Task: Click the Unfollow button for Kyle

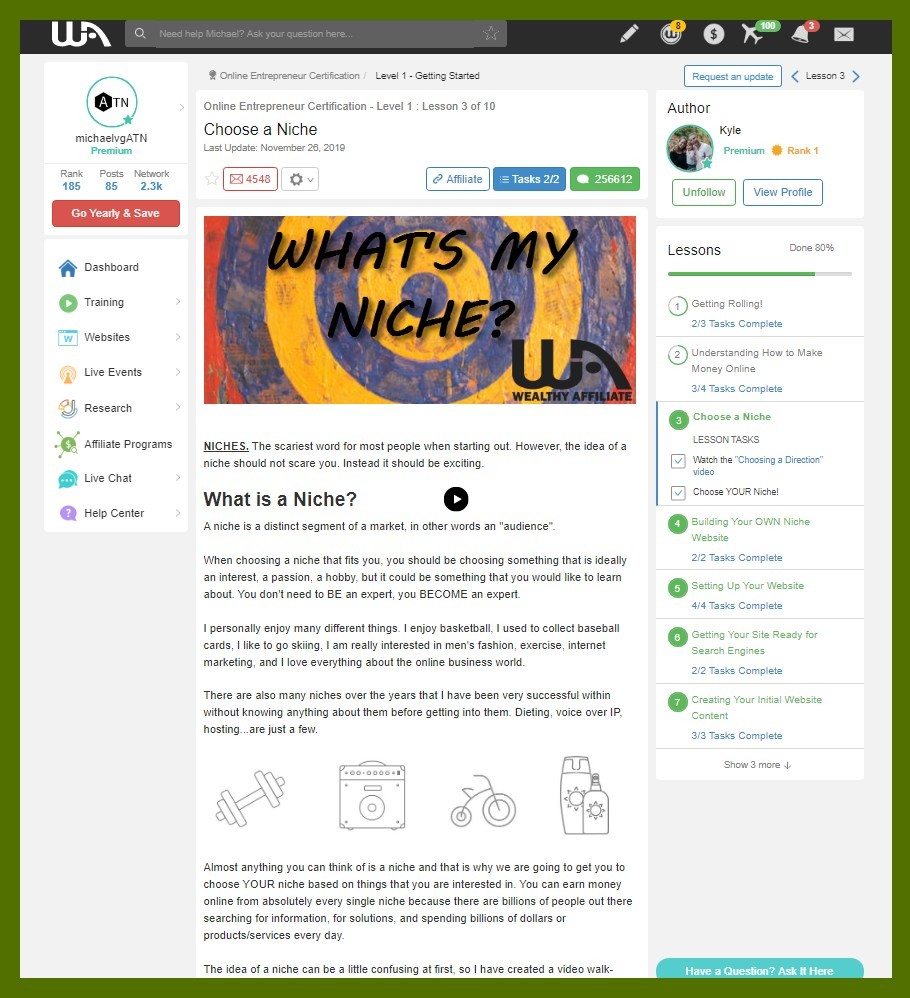Action: tap(704, 192)
